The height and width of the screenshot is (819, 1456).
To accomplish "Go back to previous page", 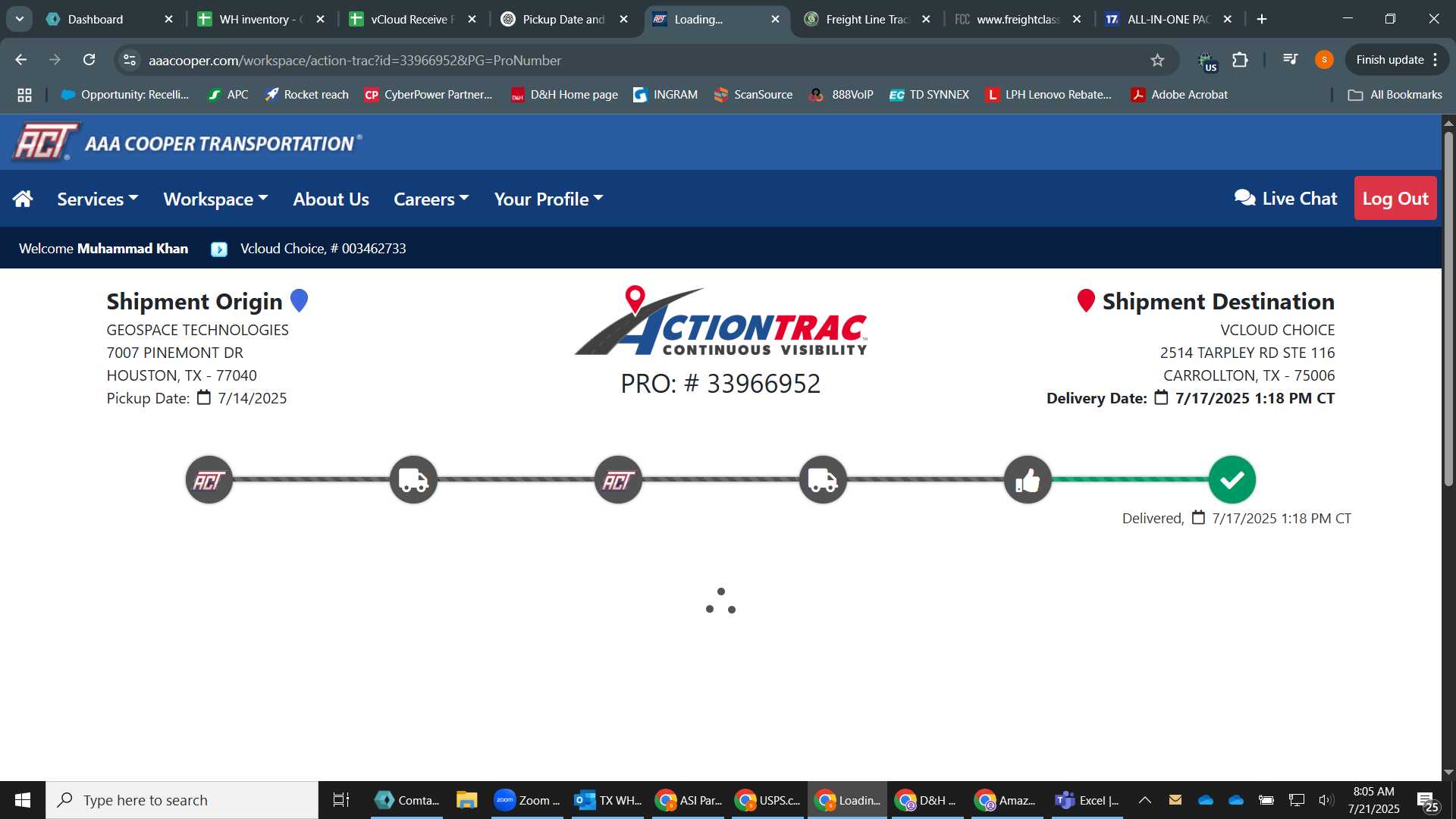I will [21, 59].
